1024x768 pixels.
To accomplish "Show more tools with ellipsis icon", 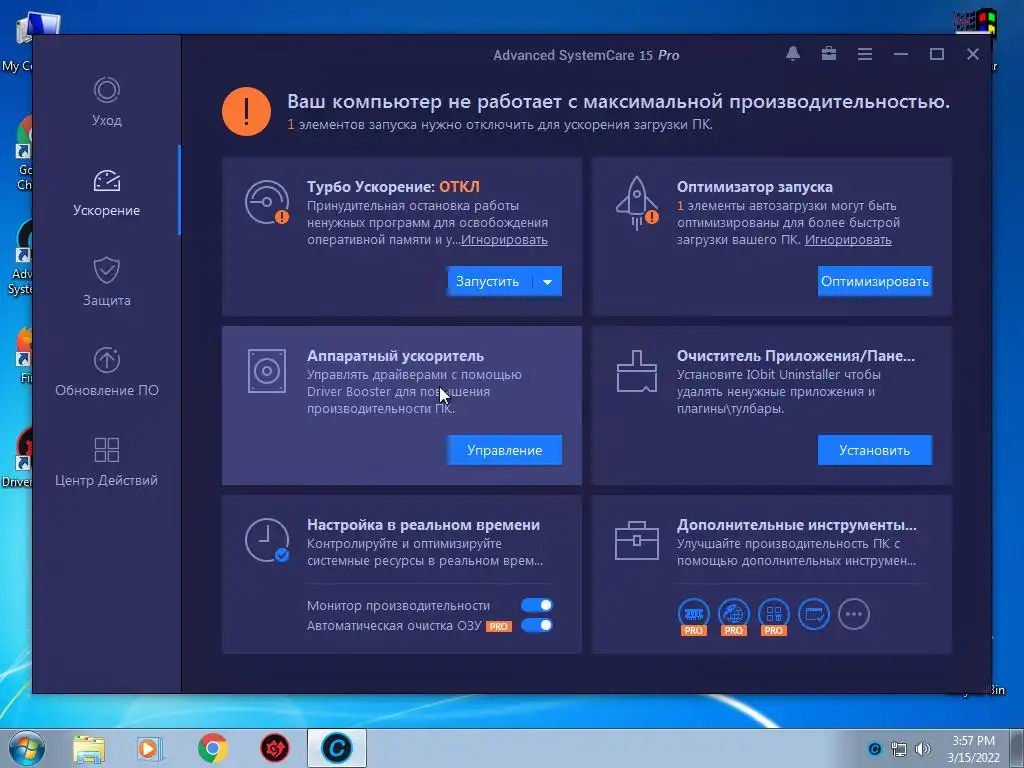I will tap(854, 614).
